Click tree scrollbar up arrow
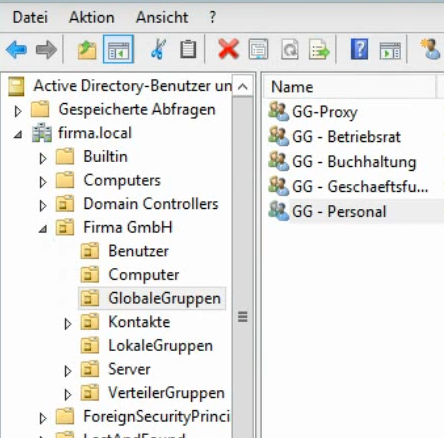 pyautogui.click(x=243, y=87)
